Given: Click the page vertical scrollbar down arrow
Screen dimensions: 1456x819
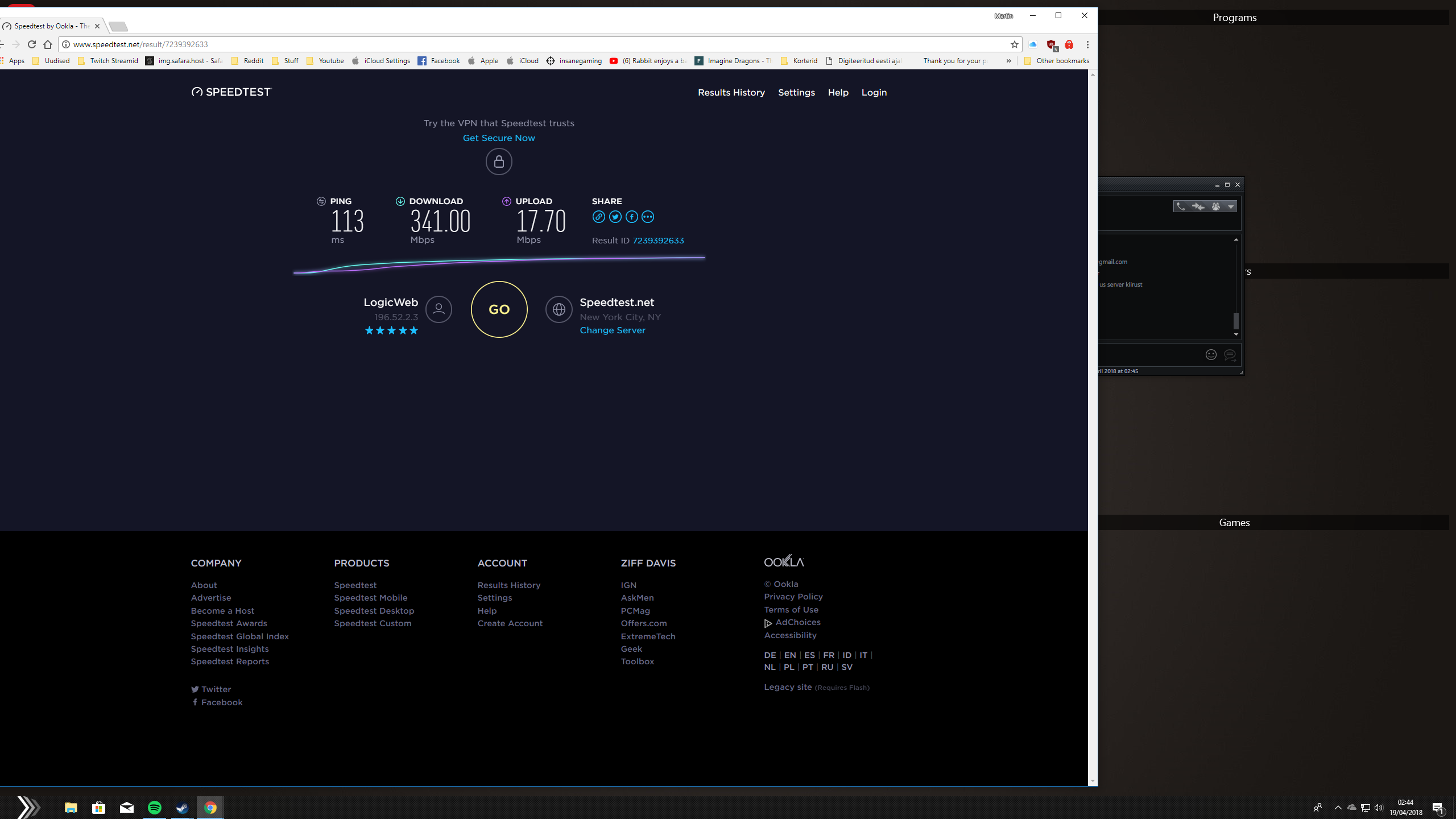Looking at the screenshot, I should coord(1093,781).
